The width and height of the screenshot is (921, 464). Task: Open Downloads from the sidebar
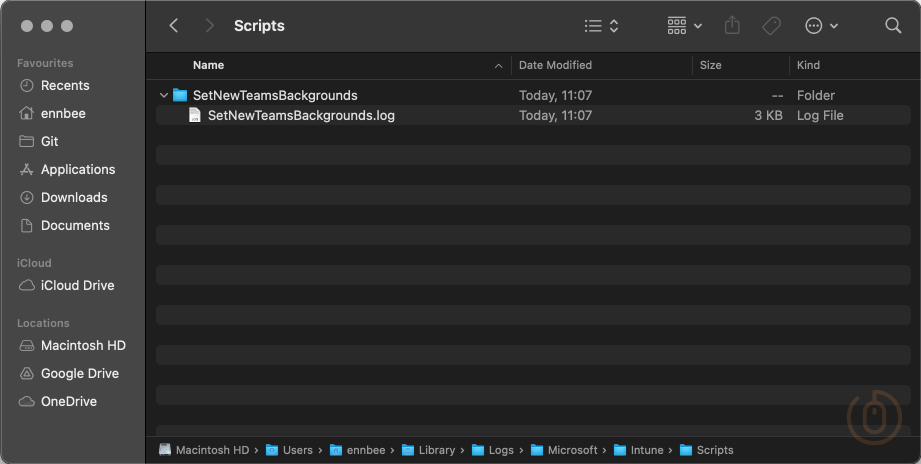(x=74, y=198)
